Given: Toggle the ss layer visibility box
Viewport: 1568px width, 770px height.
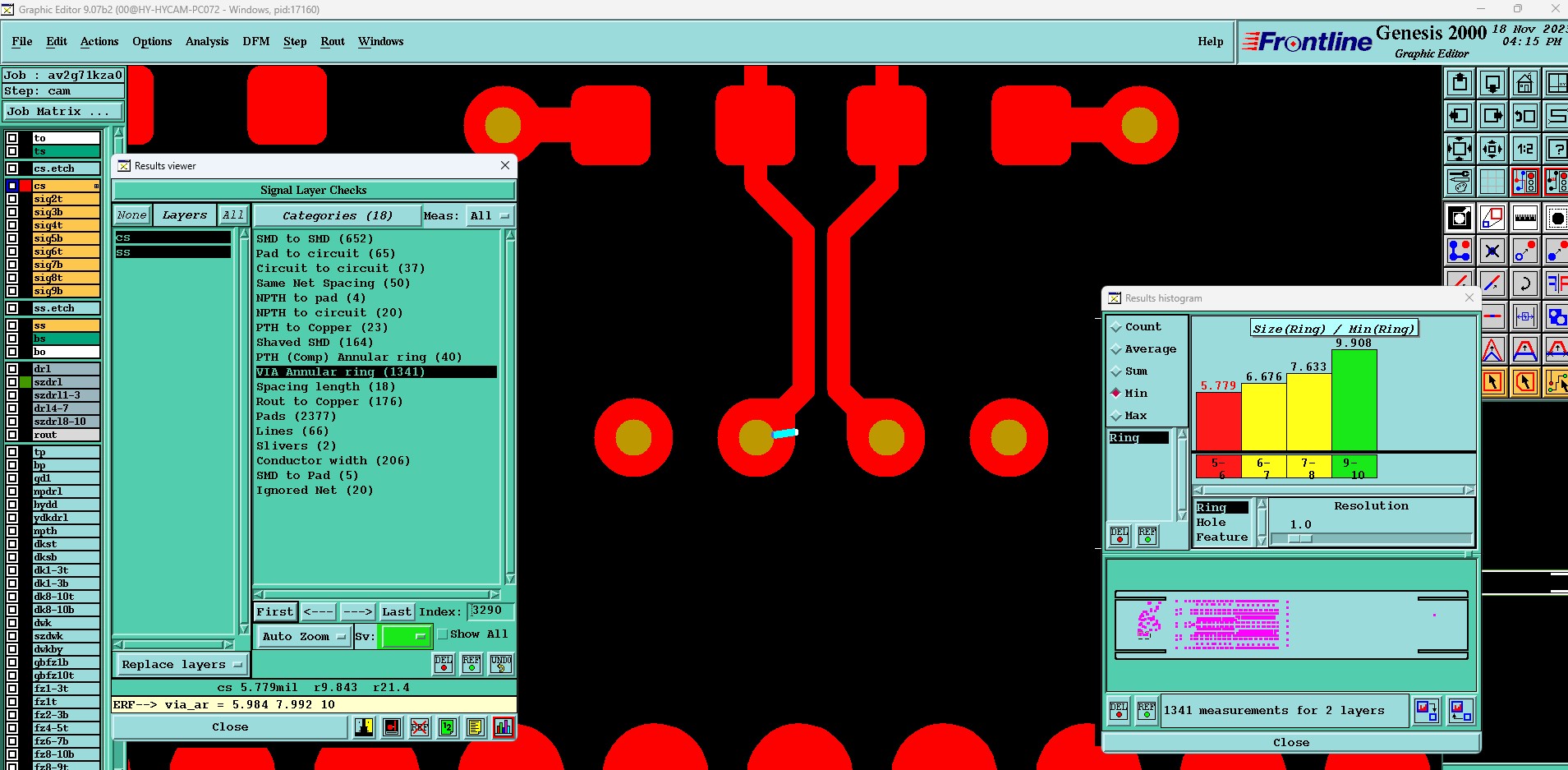Looking at the screenshot, I should [12, 325].
